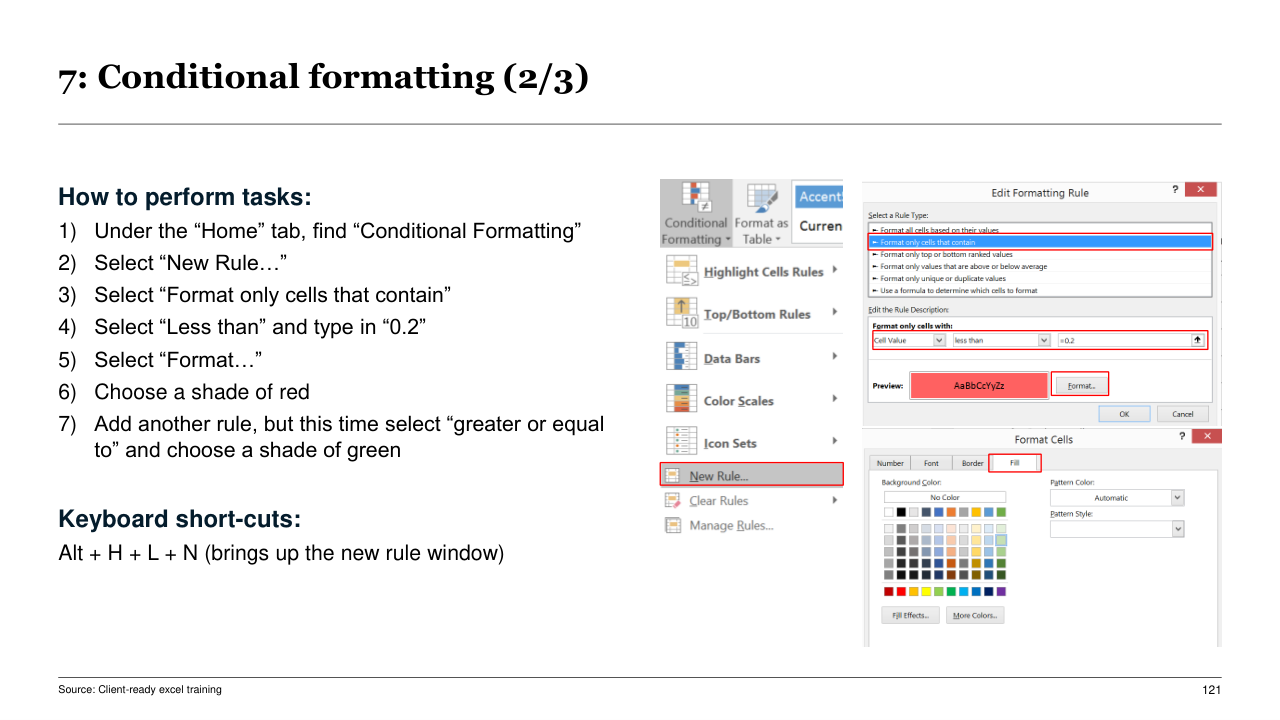Expand the Pattern Color Automatic dropdown

[1176, 498]
